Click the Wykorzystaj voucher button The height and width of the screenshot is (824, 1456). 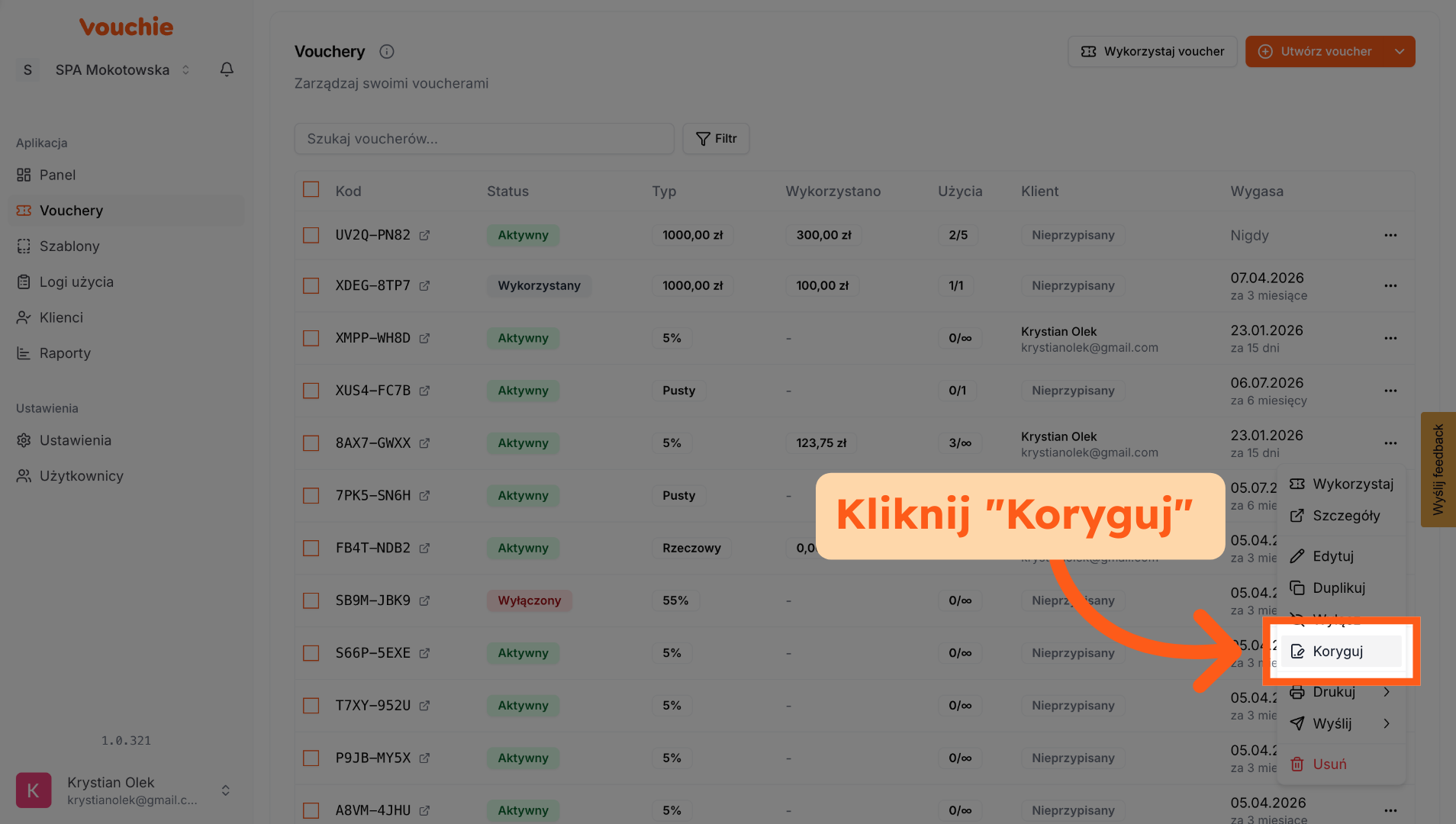pyautogui.click(x=1152, y=52)
